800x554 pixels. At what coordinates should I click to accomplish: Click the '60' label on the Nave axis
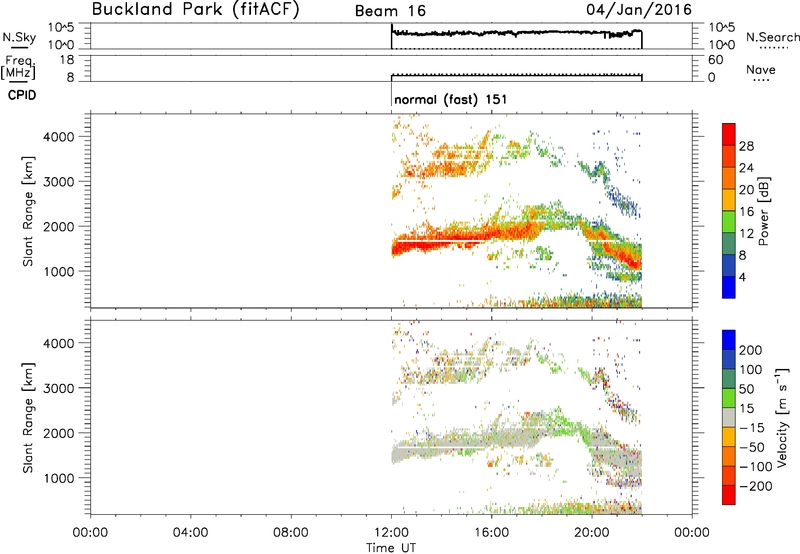point(716,60)
